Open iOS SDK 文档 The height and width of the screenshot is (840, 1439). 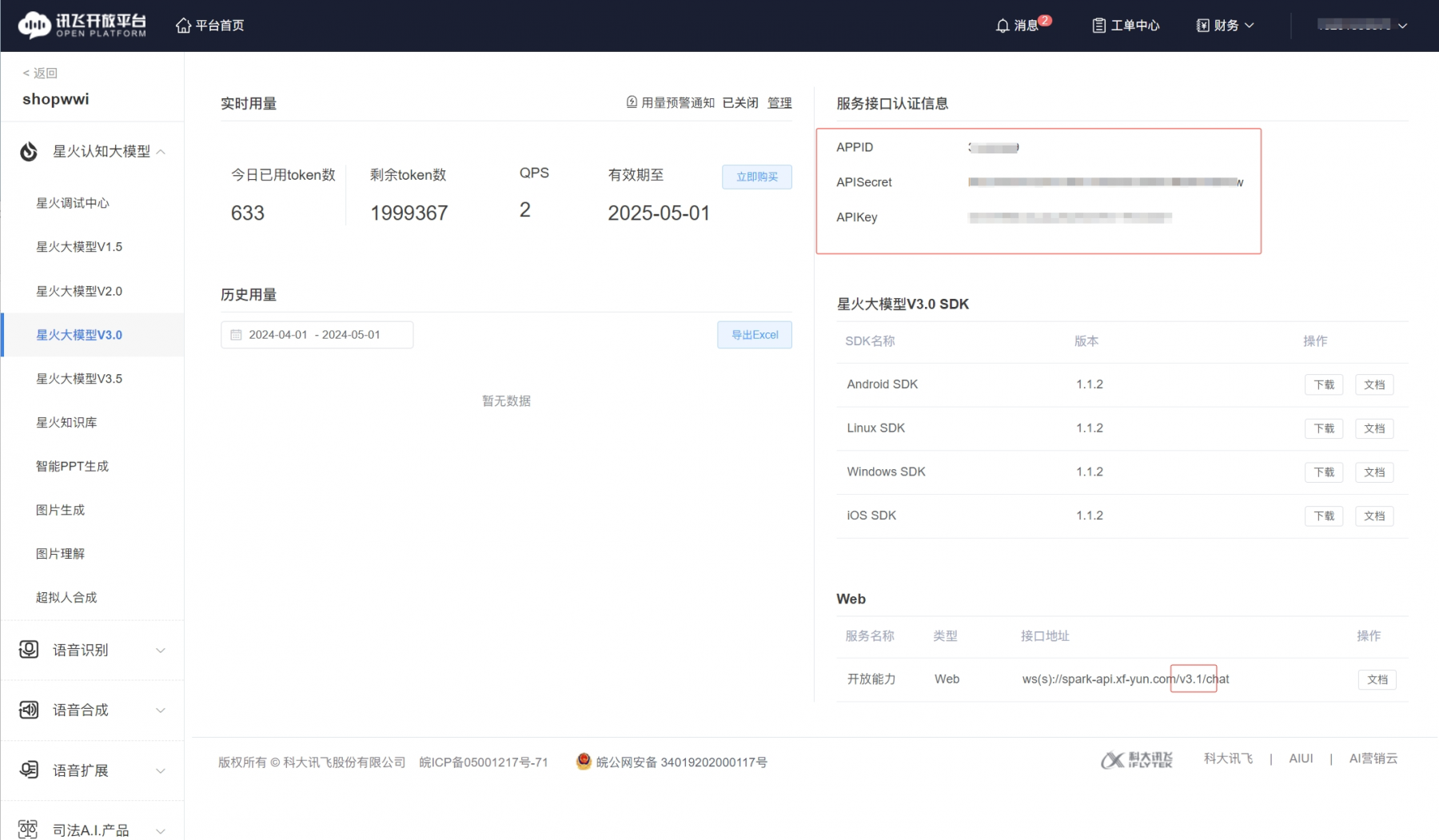coord(1374,516)
